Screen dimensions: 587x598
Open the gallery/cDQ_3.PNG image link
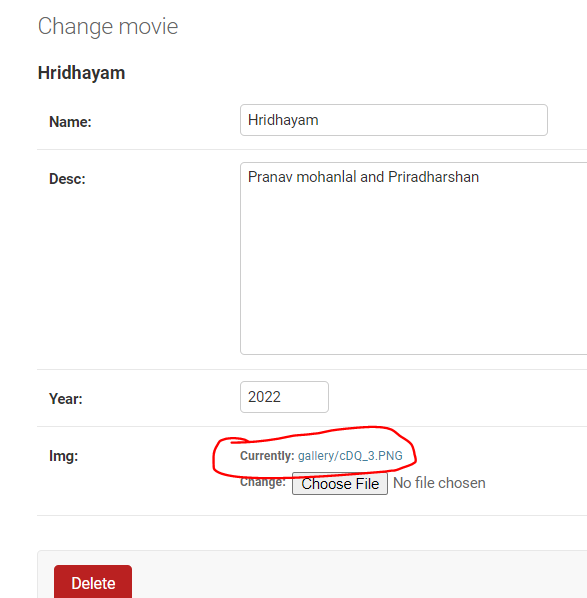click(x=350, y=456)
